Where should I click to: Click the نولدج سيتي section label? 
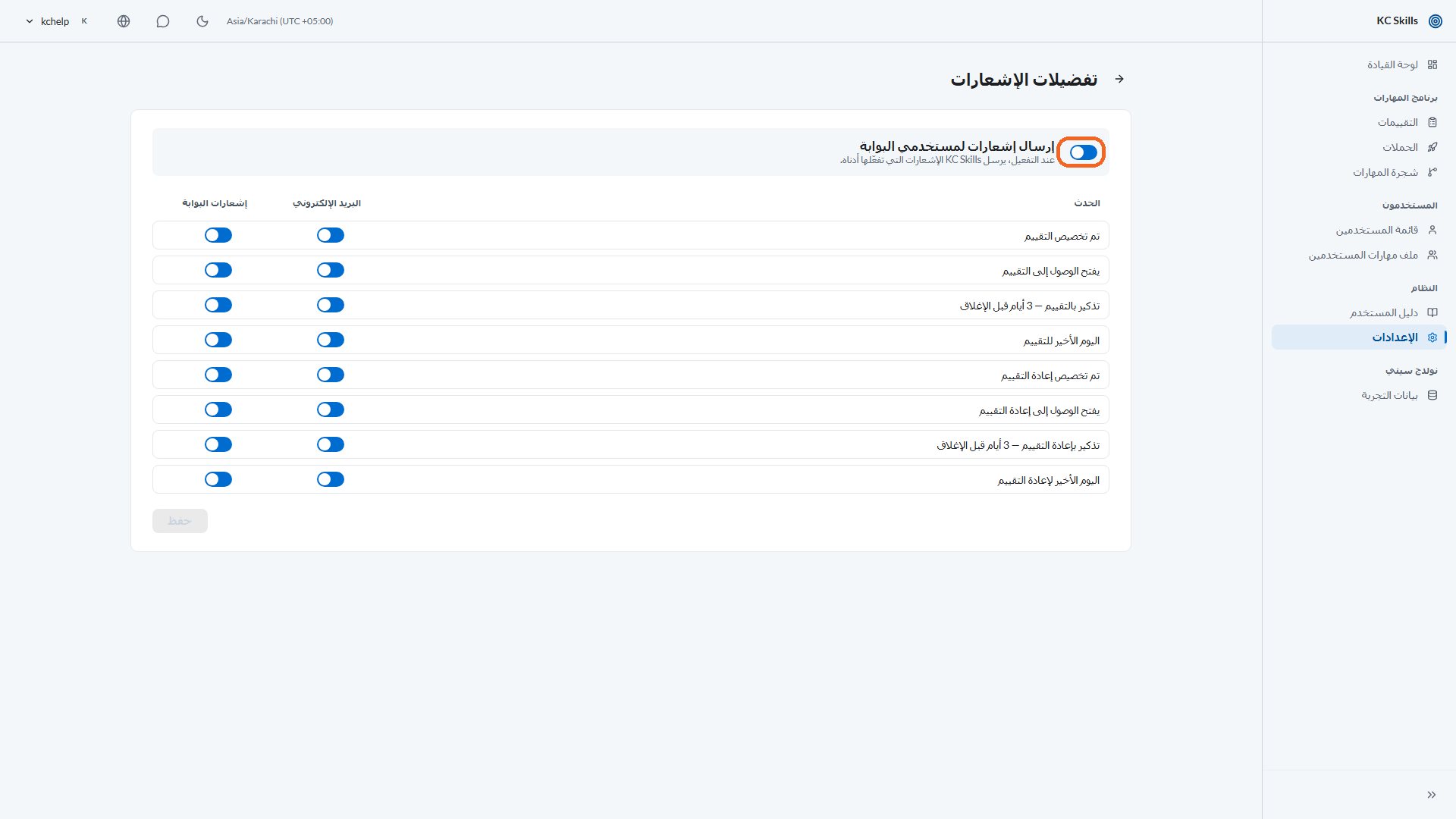click(x=1411, y=371)
